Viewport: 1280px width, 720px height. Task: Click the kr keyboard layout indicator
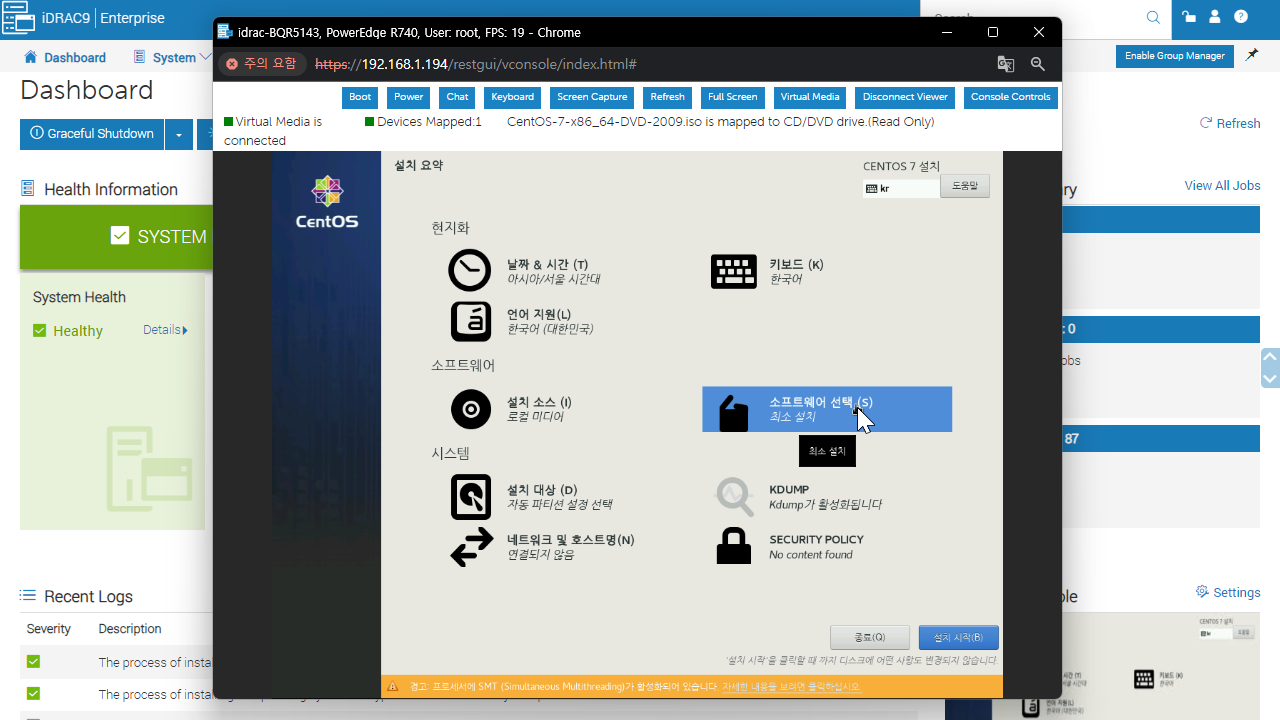(901, 188)
